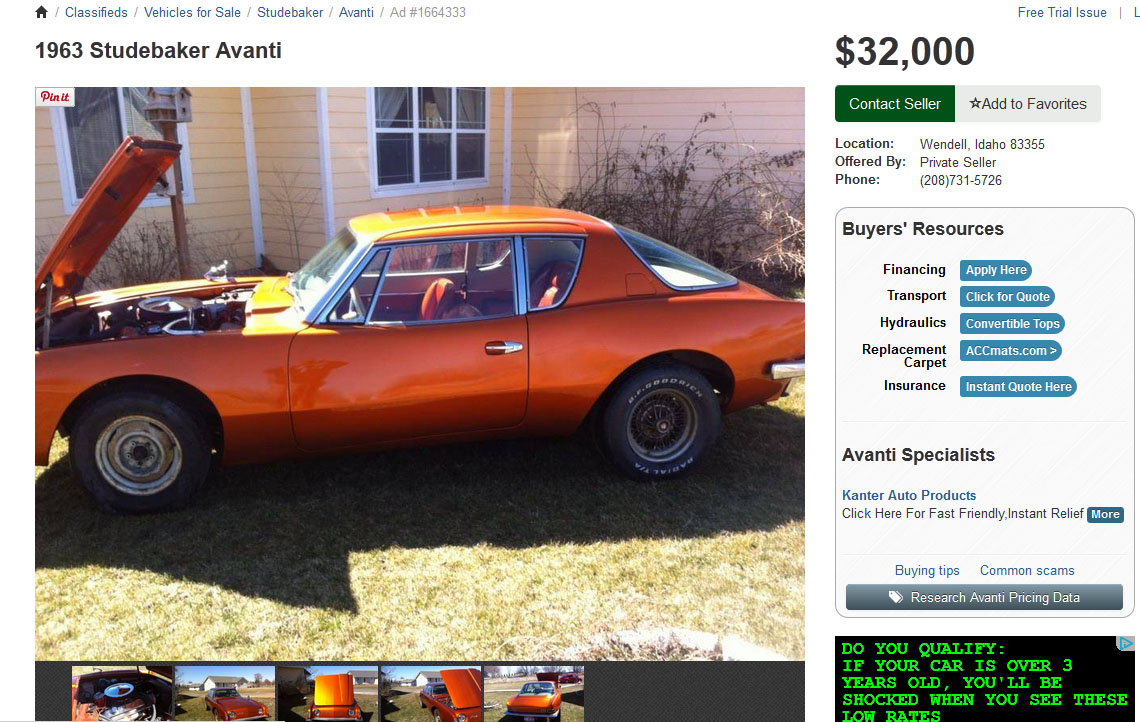Image resolution: width=1140 pixels, height=722 pixels.
Task: Click the Free Trial Issue link
Action: [1061, 12]
